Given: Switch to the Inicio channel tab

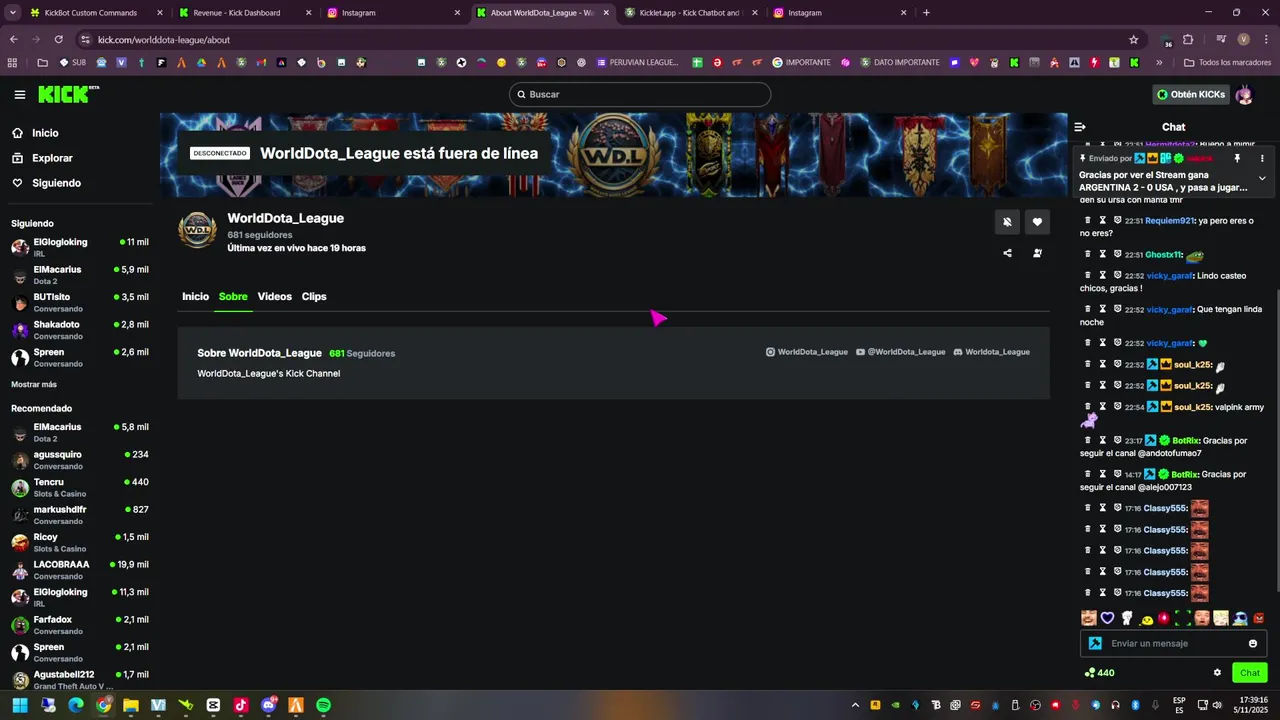Looking at the screenshot, I should coord(195,297).
